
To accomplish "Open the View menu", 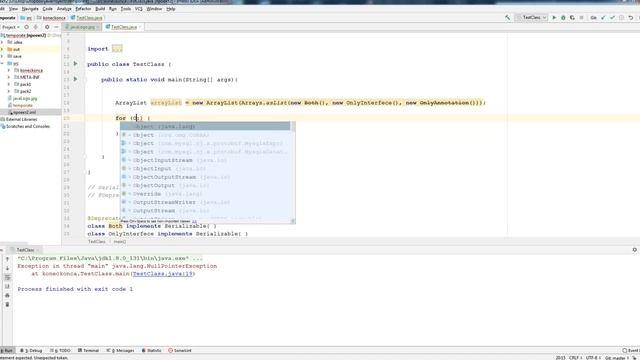I will pyautogui.click(x=13, y=9).
